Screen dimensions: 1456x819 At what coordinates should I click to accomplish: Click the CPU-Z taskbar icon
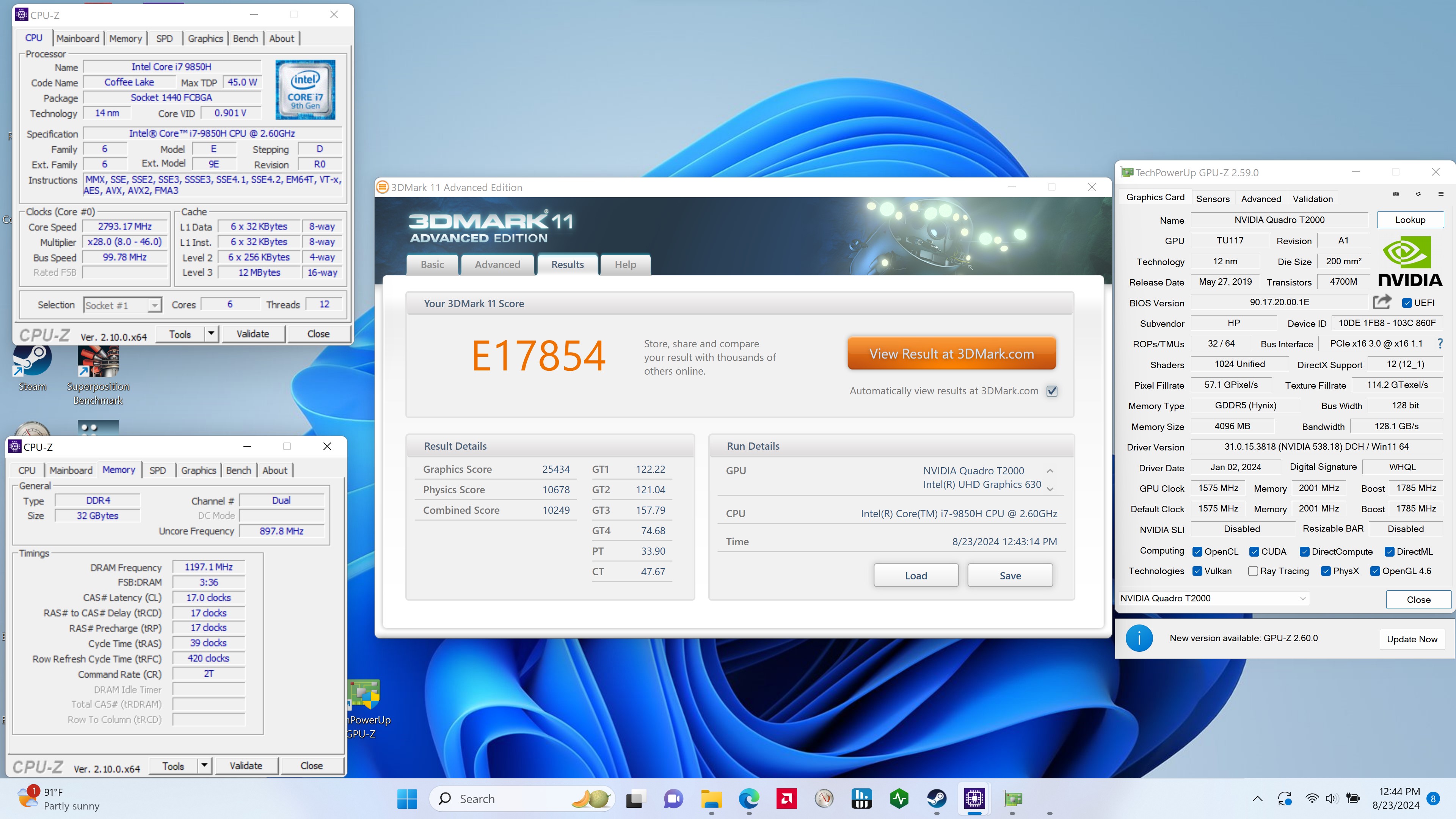pyautogui.click(x=974, y=799)
